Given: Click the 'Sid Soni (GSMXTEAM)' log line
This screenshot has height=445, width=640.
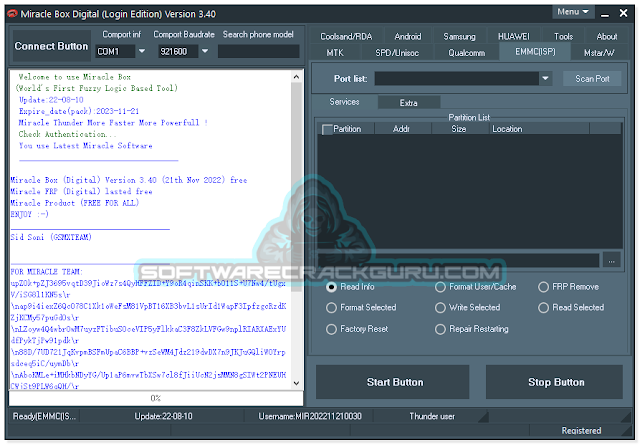Looking at the screenshot, I should click(x=51, y=237).
